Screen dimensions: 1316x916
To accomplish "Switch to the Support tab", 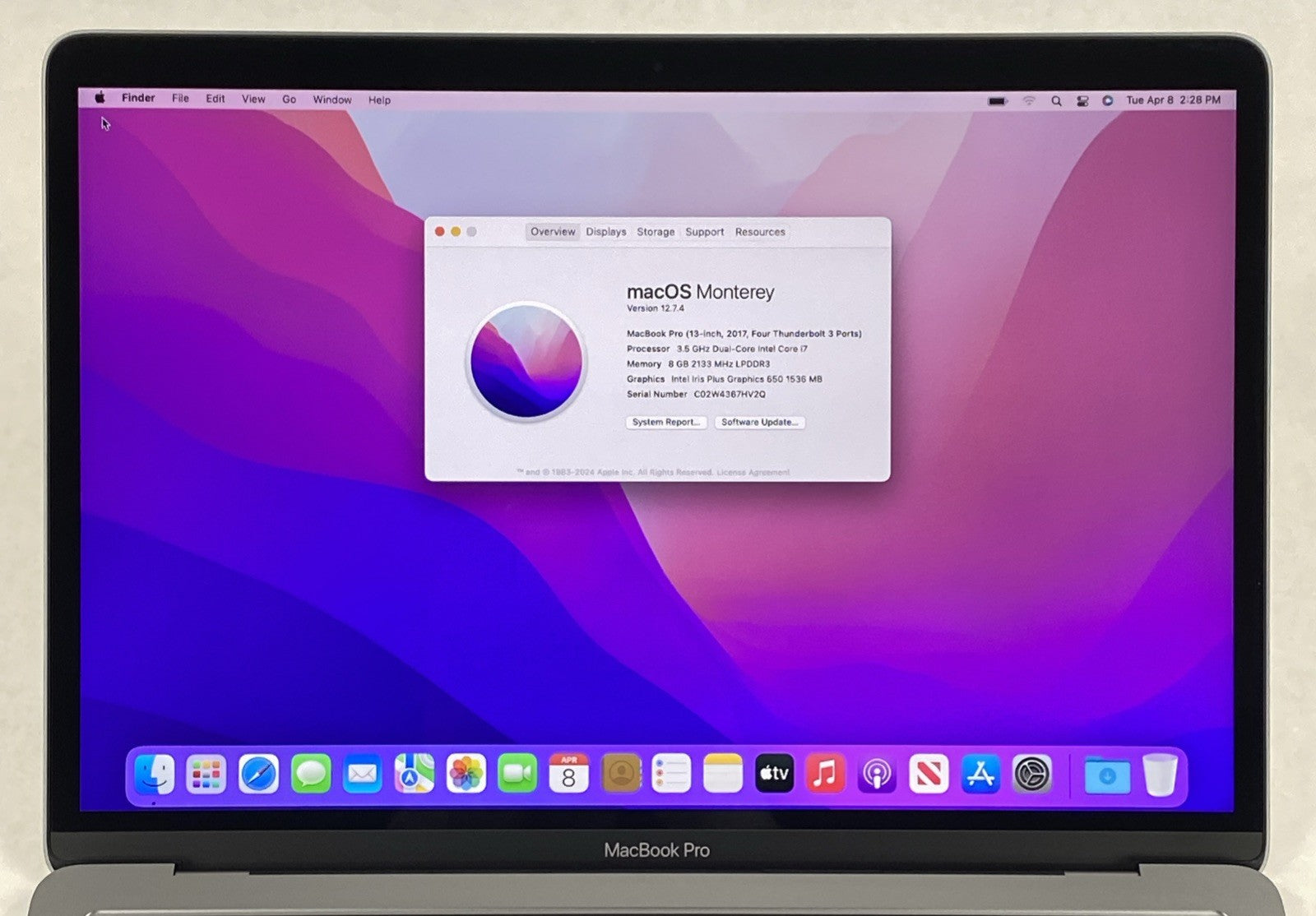I will [705, 232].
